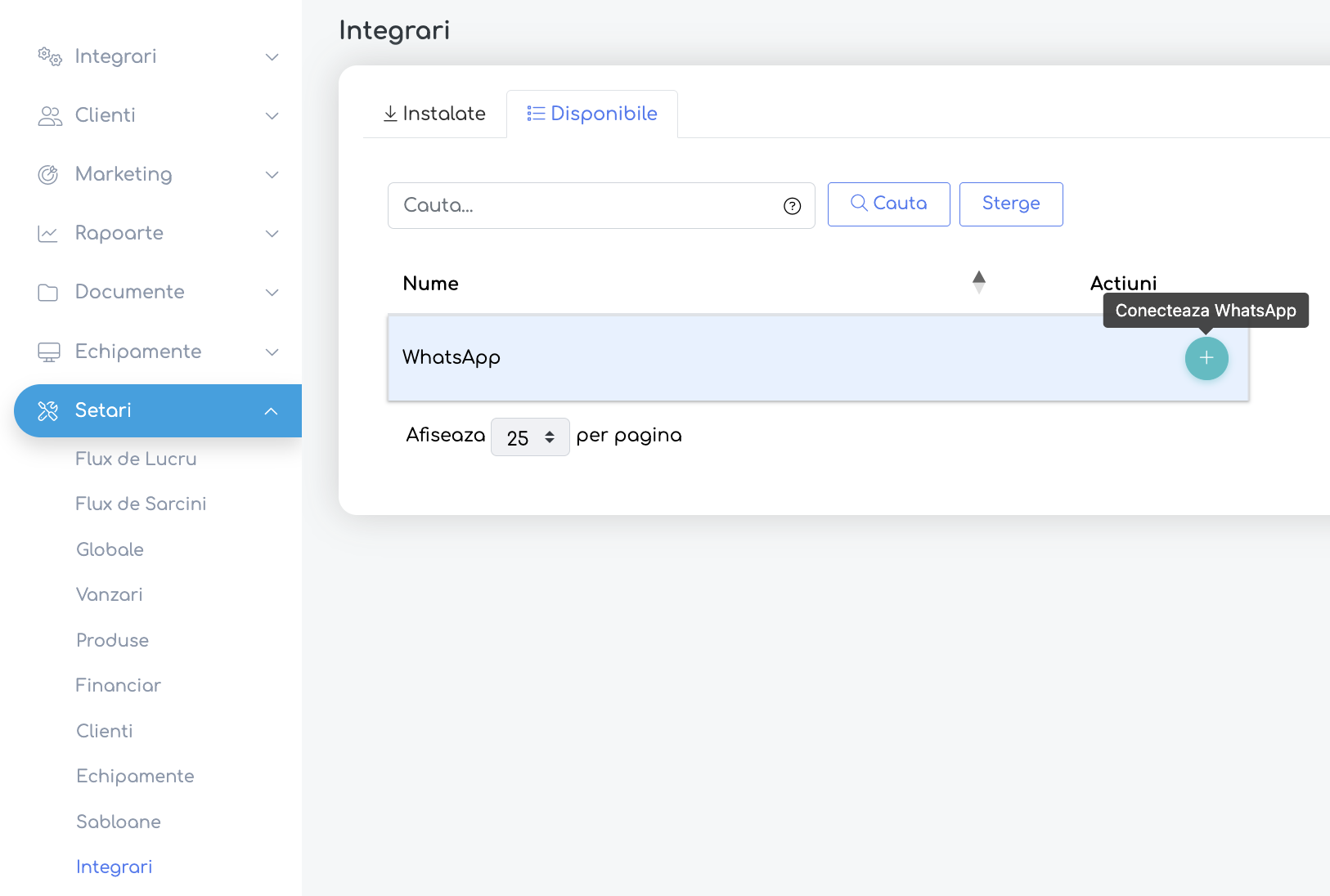
Task: Select the Disponibile tab
Action: [592, 114]
